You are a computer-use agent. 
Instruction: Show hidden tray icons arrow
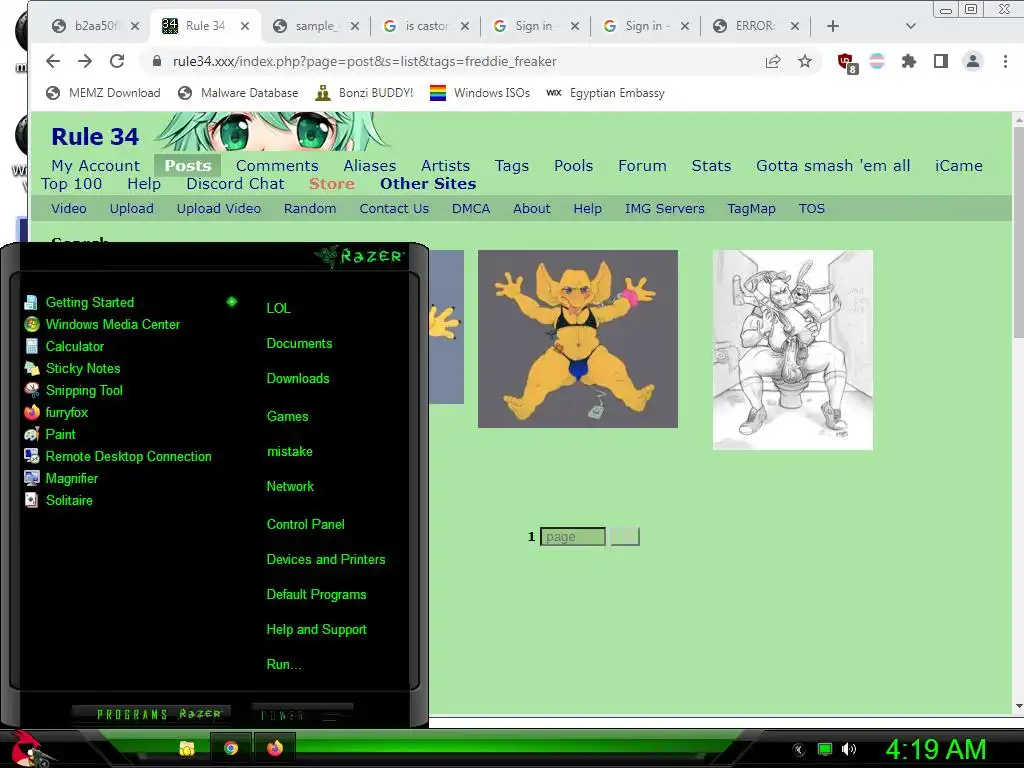coord(798,749)
